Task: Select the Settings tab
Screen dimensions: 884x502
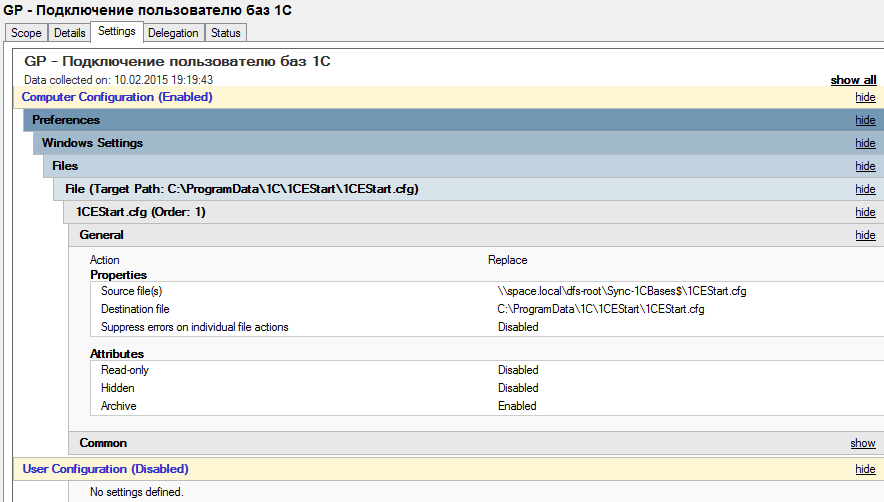Action: click(117, 32)
